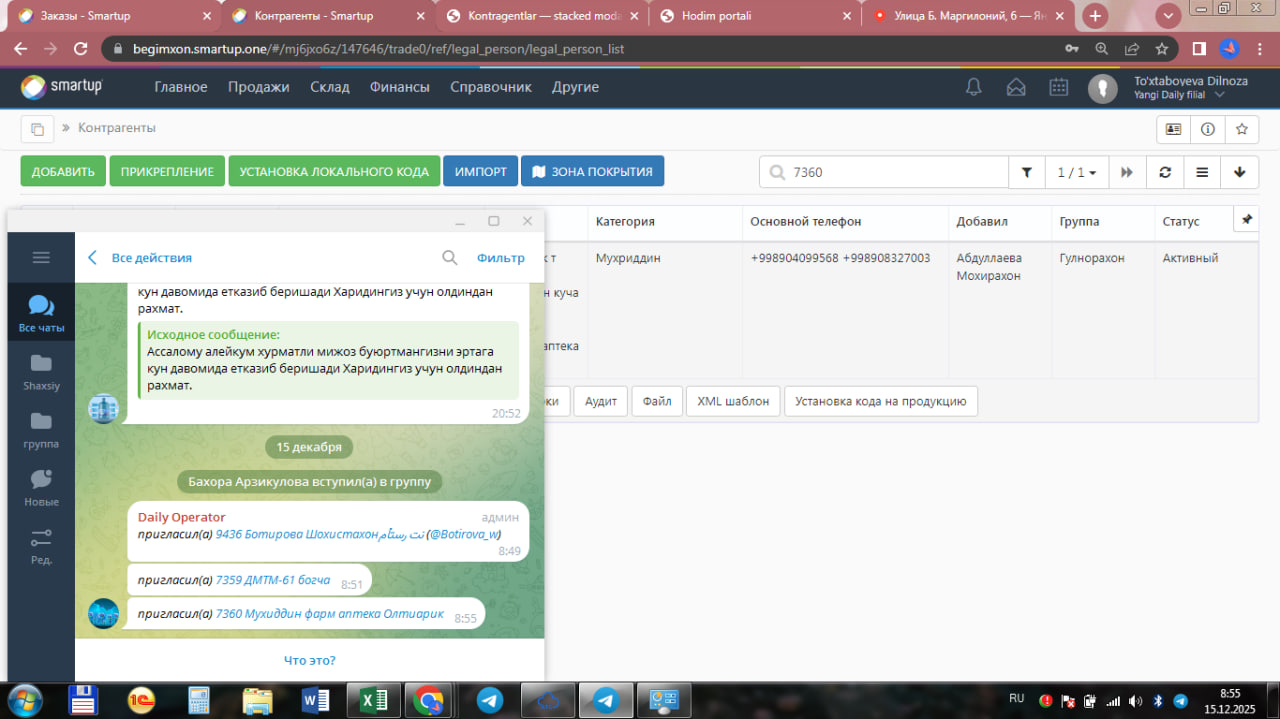This screenshot has height=719, width=1280.
Task: Click the Chrome address bar URL
Action: (x=379, y=48)
